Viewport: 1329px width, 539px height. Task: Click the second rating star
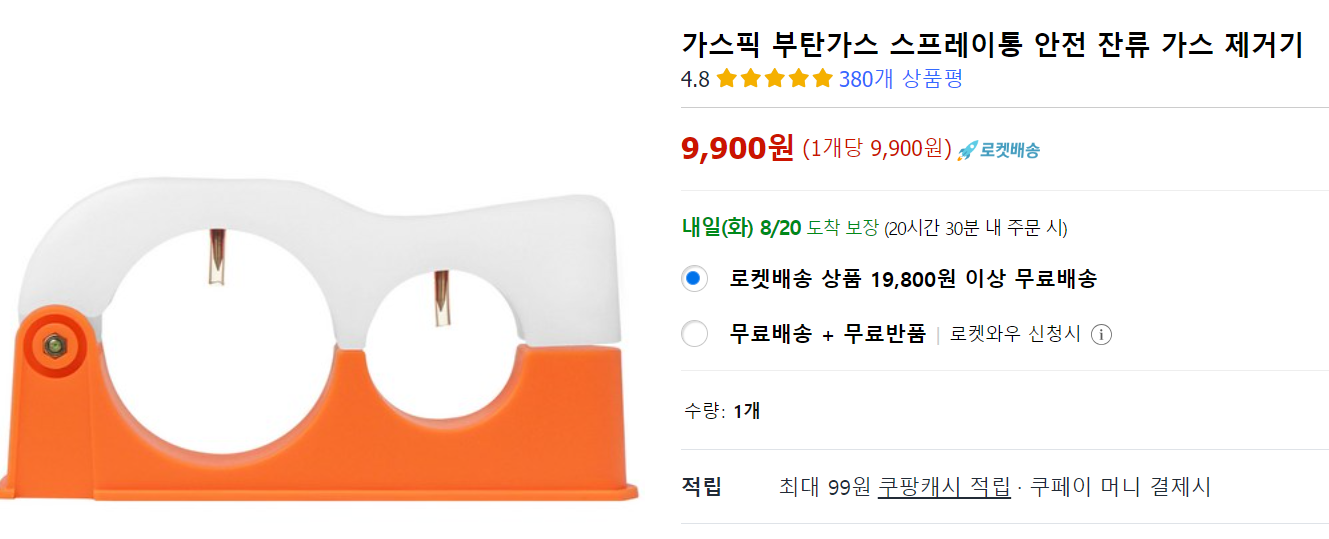point(751,79)
